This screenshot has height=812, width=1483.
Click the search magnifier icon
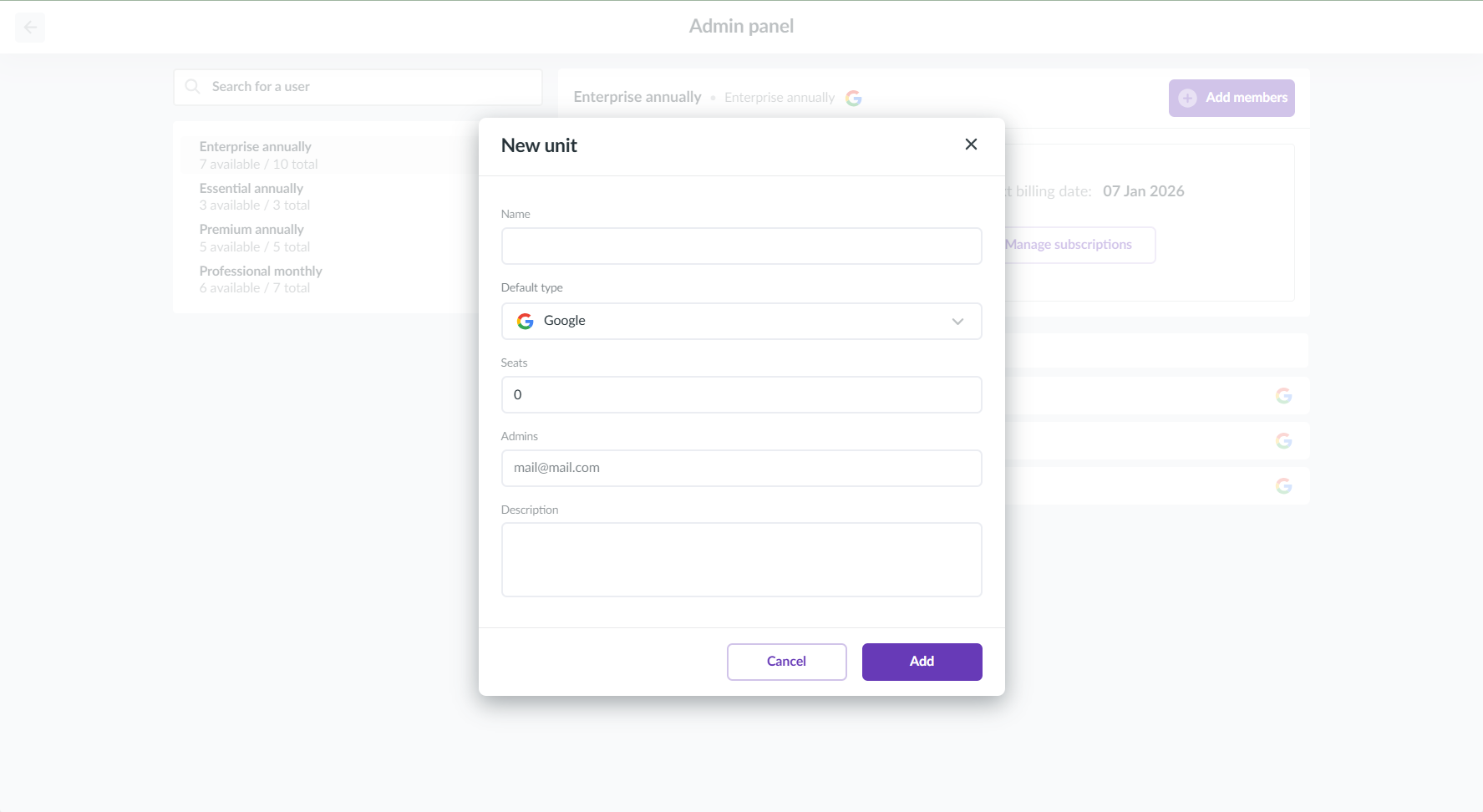pos(192,87)
